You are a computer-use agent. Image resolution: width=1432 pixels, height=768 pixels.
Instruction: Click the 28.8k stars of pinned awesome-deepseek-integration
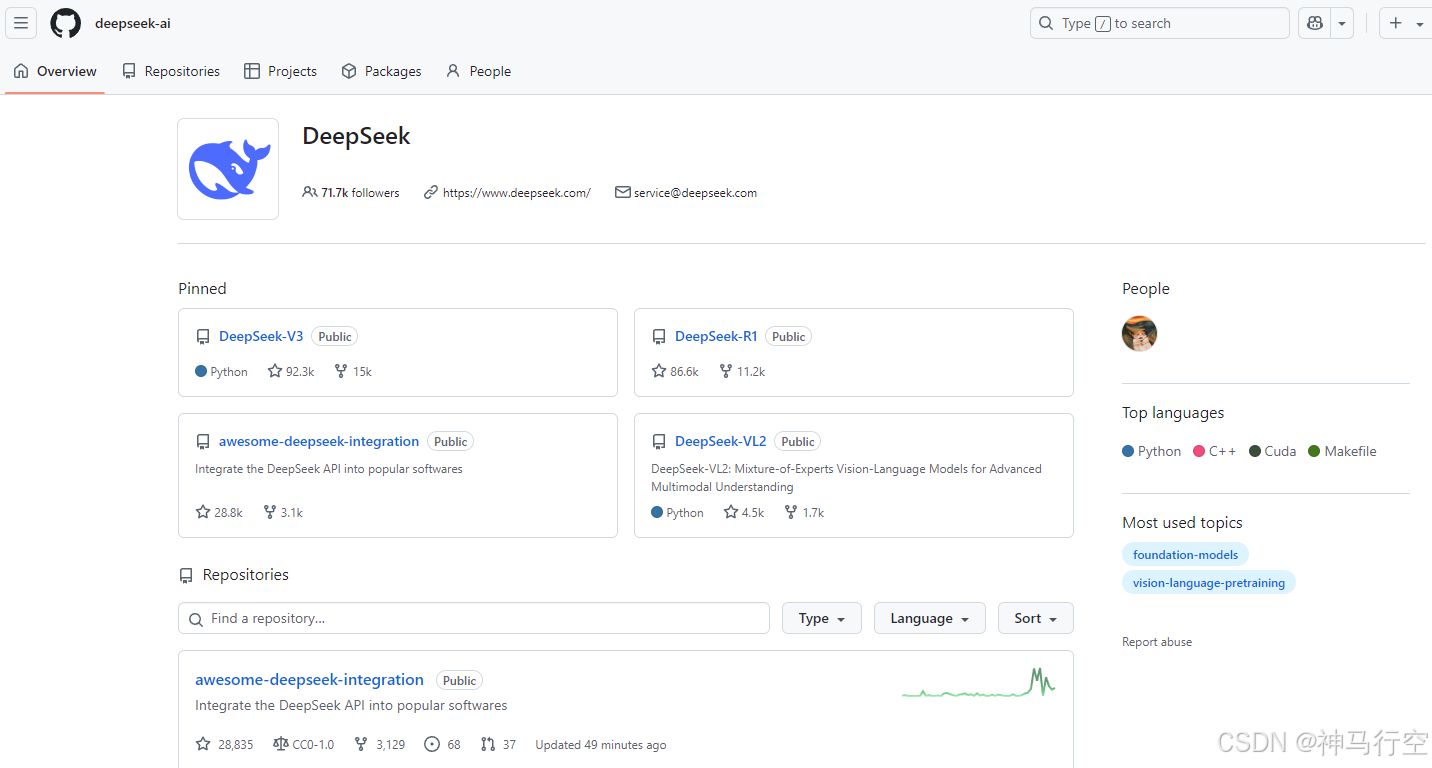[219, 512]
